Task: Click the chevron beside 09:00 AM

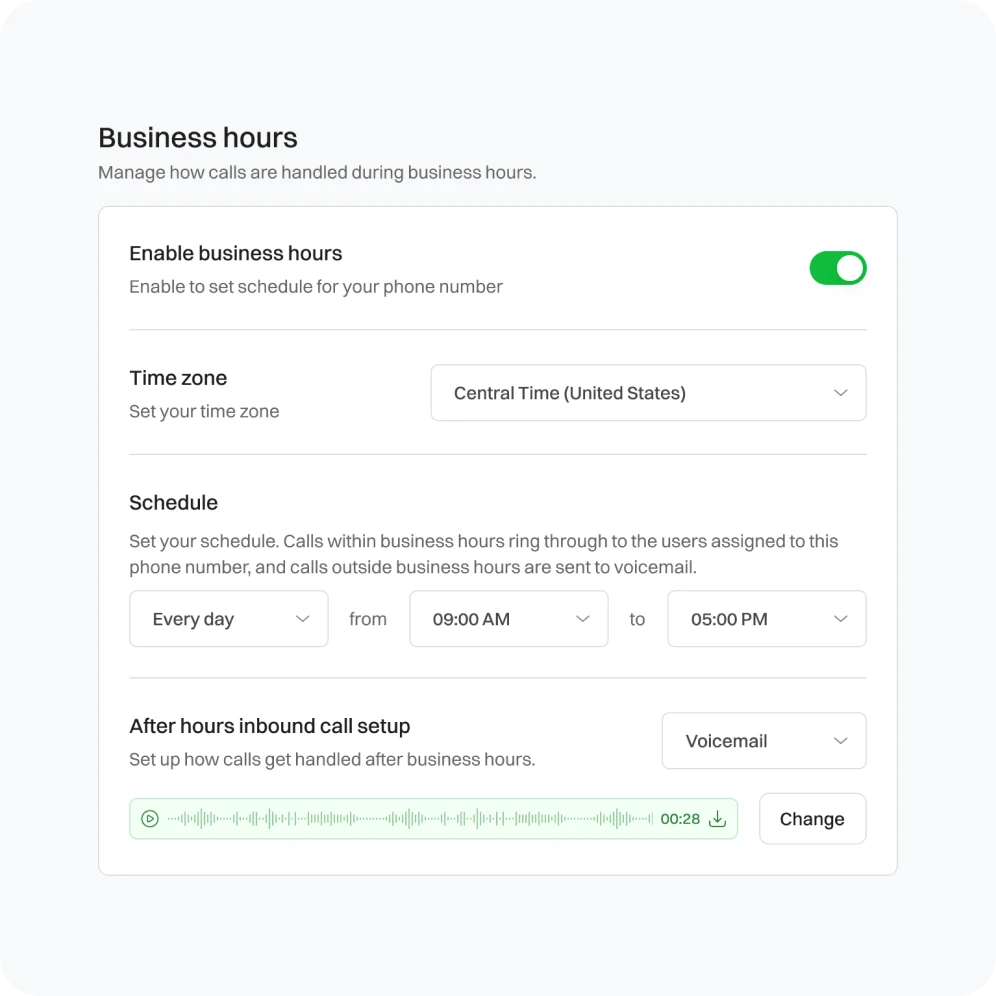Action: pyautogui.click(x=582, y=619)
